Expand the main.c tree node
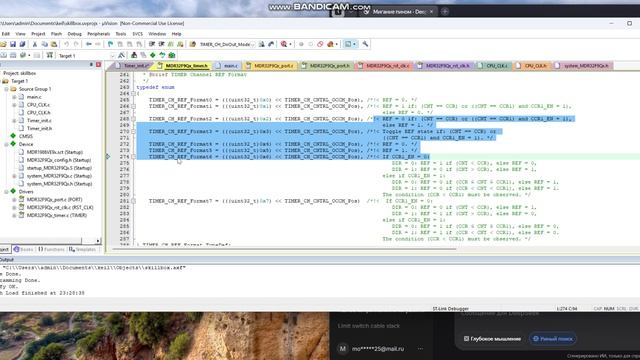 (14, 97)
